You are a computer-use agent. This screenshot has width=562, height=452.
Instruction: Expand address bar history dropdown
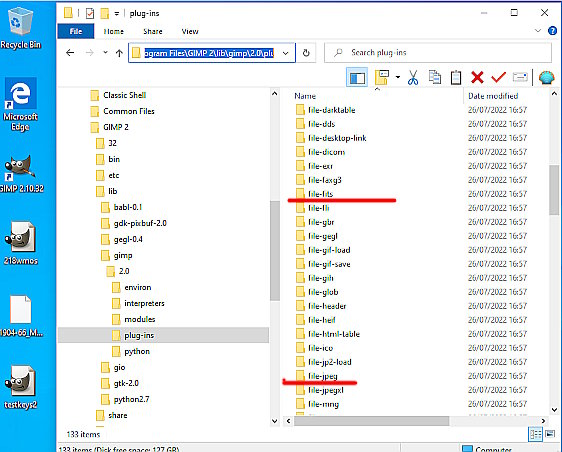click(285, 53)
